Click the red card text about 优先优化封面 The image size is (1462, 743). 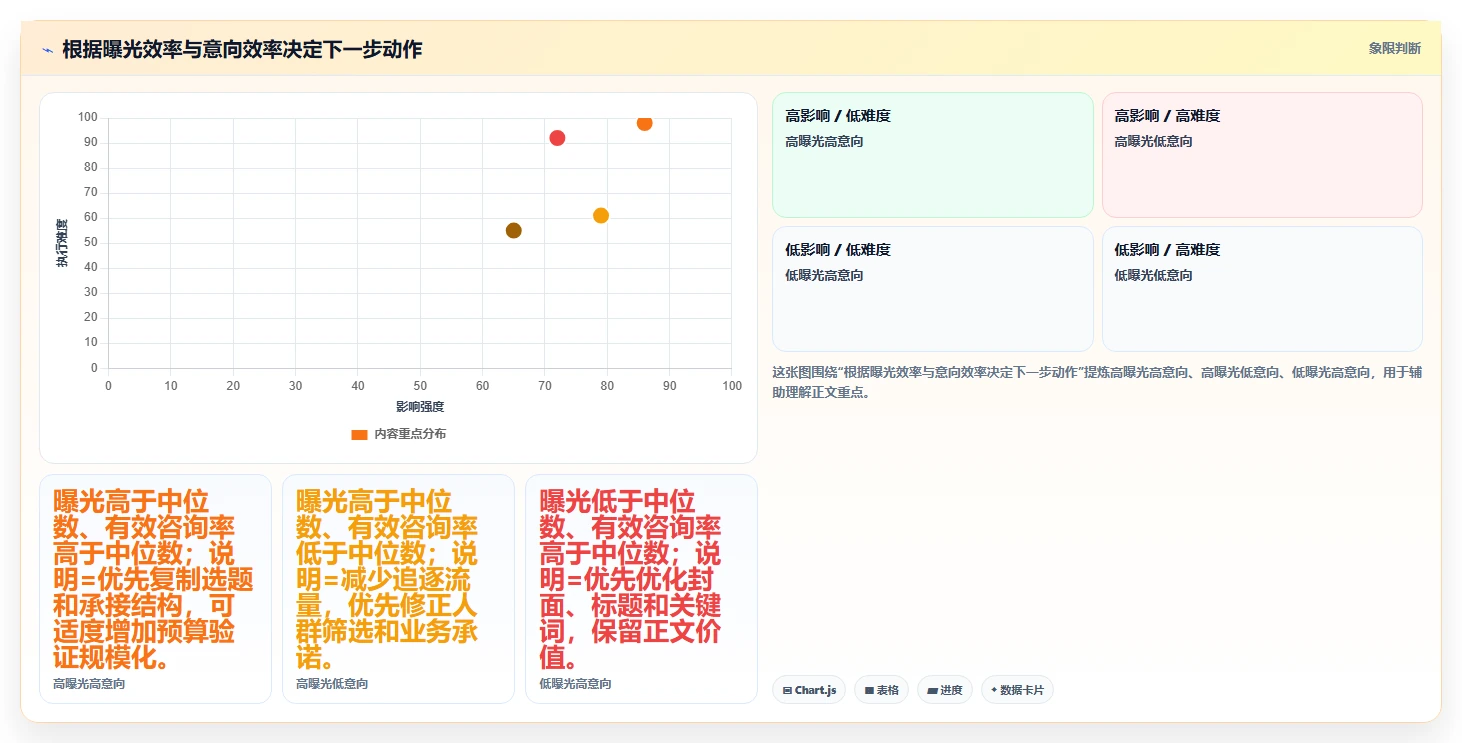click(630, 579)
